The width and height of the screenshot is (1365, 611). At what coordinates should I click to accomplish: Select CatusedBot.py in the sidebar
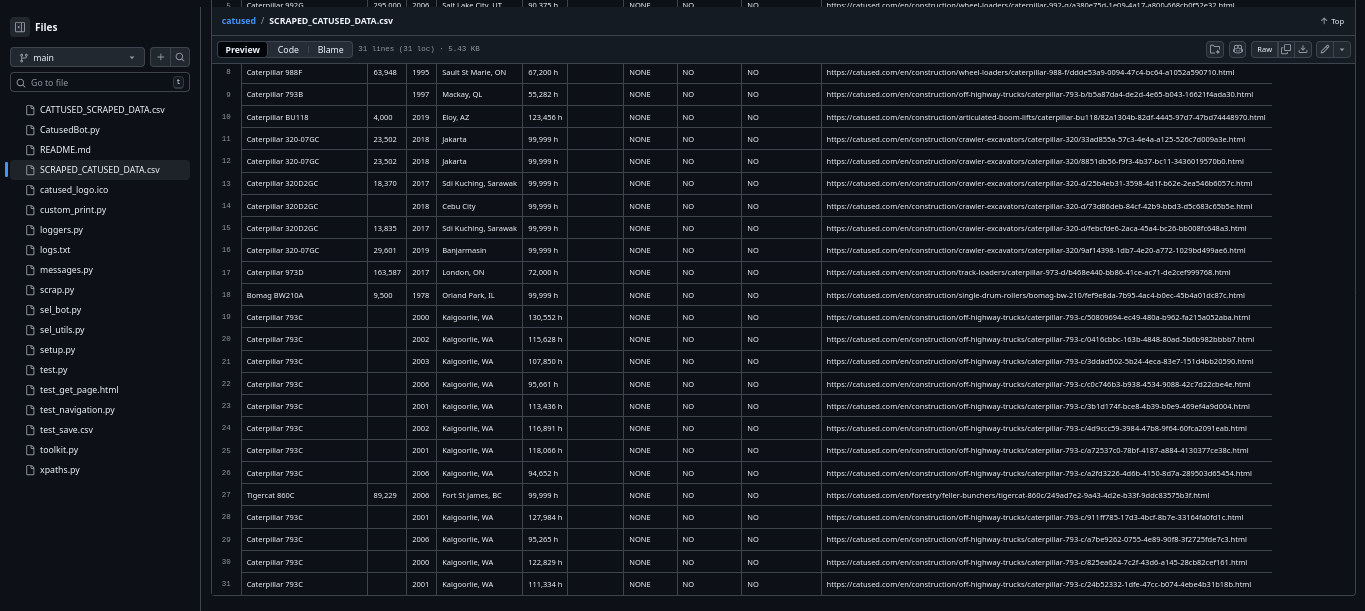(69, 129)
